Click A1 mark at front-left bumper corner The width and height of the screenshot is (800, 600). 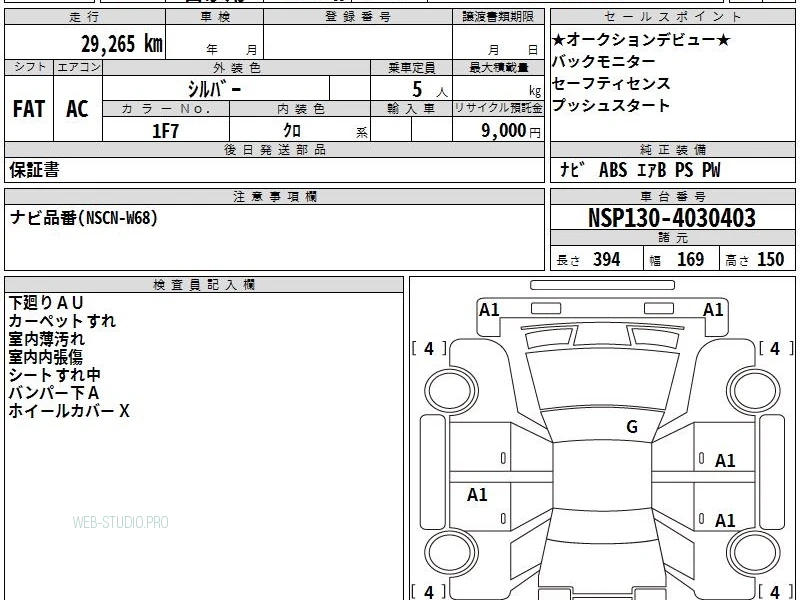pyautogui.click(x=489, y=310)
